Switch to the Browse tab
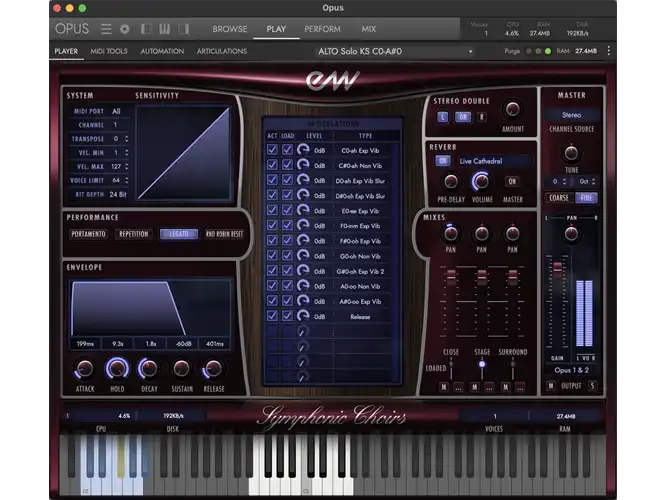The height and width of the screenshot is (500, 667). point(230,29)
